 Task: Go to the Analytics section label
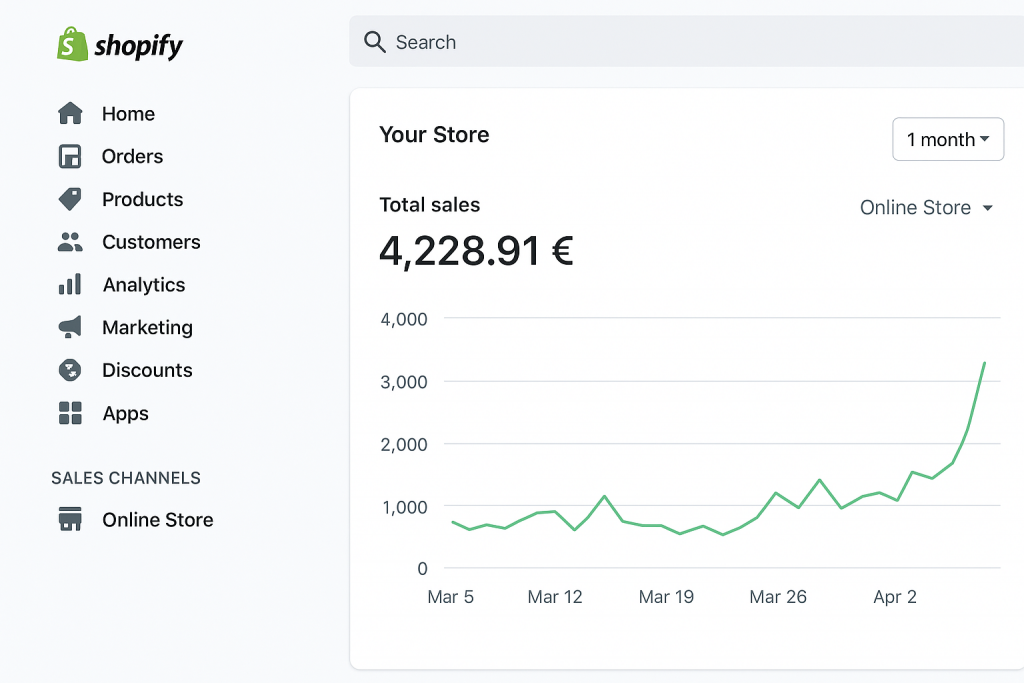(x=144, y=285)
